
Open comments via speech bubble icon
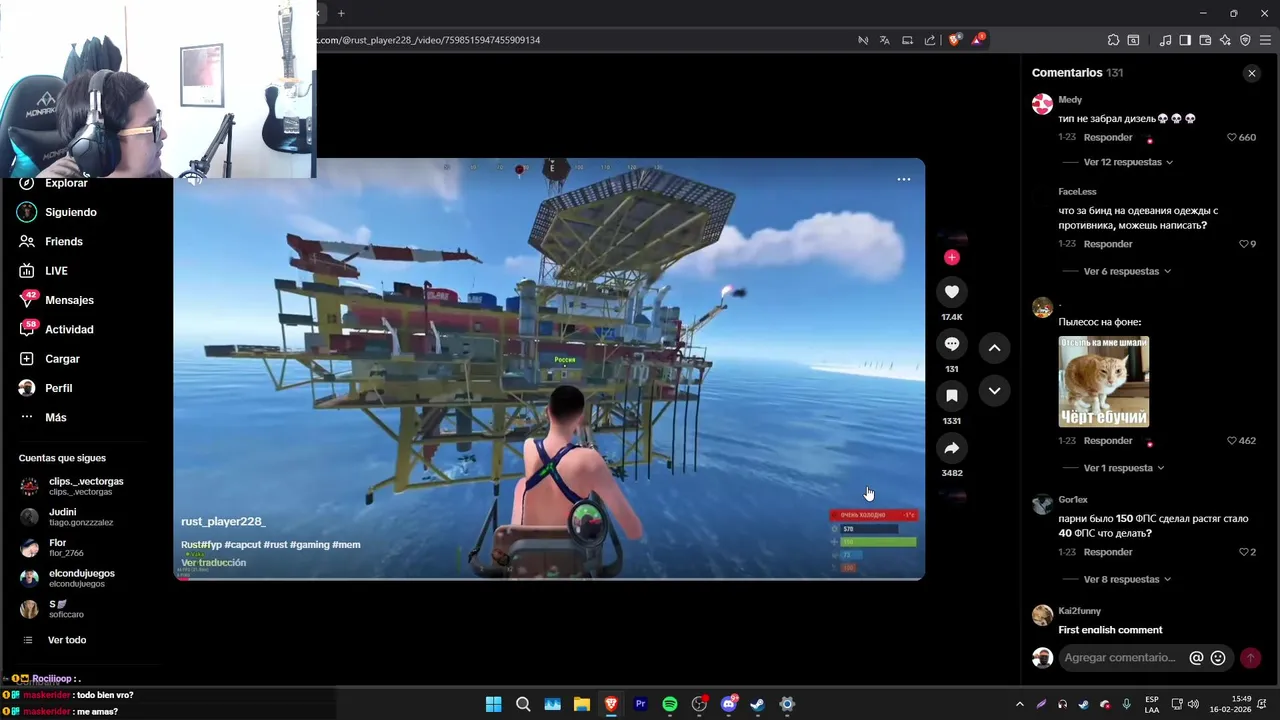click(x=952, y=344)
